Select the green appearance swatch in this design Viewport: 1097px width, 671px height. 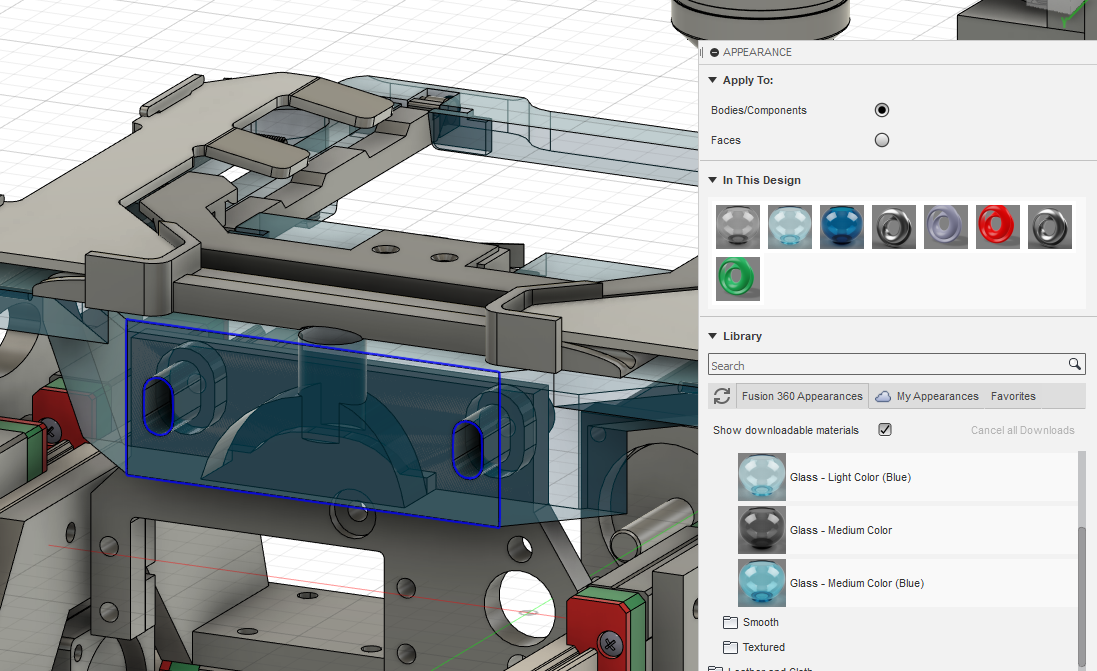click(x=737, y=278)
